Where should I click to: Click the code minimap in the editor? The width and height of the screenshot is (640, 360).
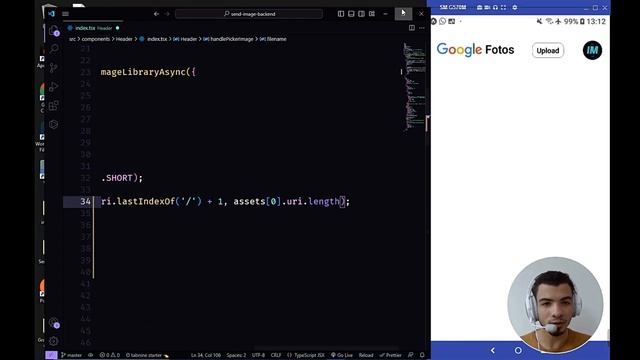[414, 86]
